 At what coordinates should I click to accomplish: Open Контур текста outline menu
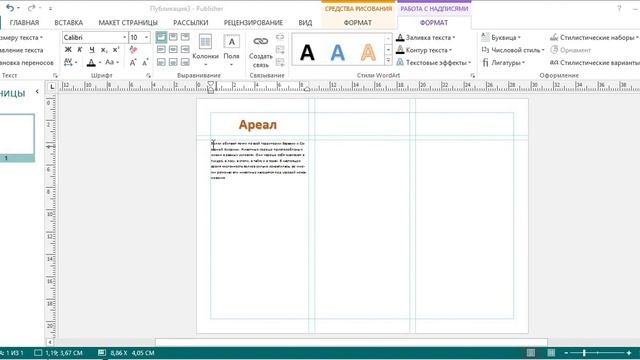tap(424, 50)
